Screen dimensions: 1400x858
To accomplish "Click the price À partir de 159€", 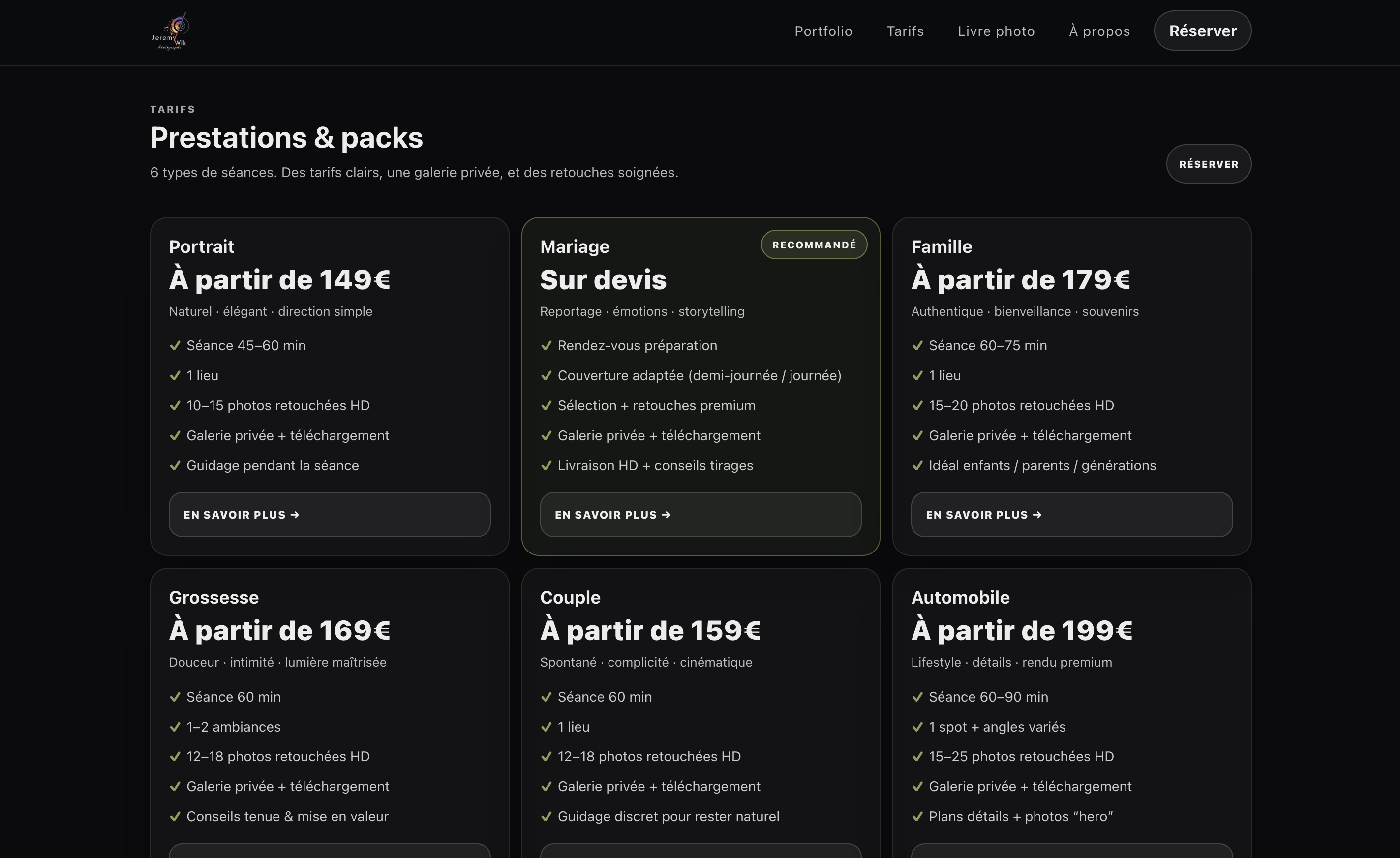I will point(651,631).
